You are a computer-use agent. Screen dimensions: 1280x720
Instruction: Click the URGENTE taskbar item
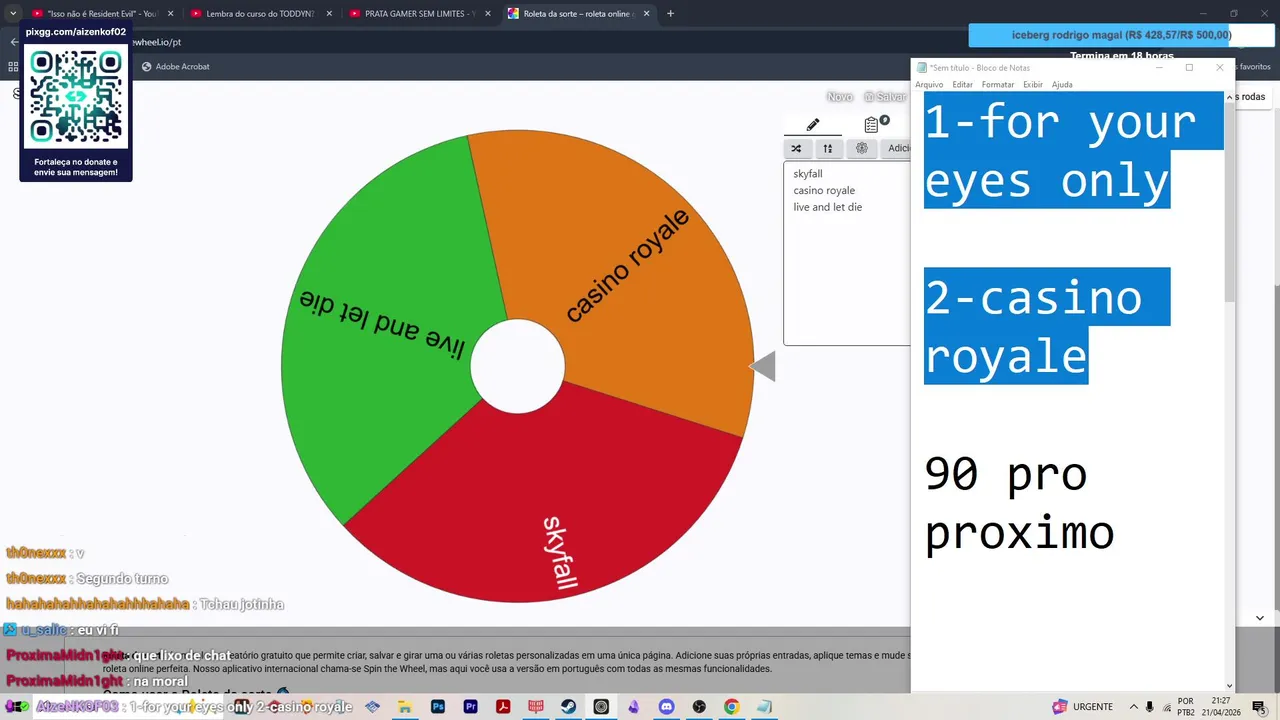click(1082, 707)
